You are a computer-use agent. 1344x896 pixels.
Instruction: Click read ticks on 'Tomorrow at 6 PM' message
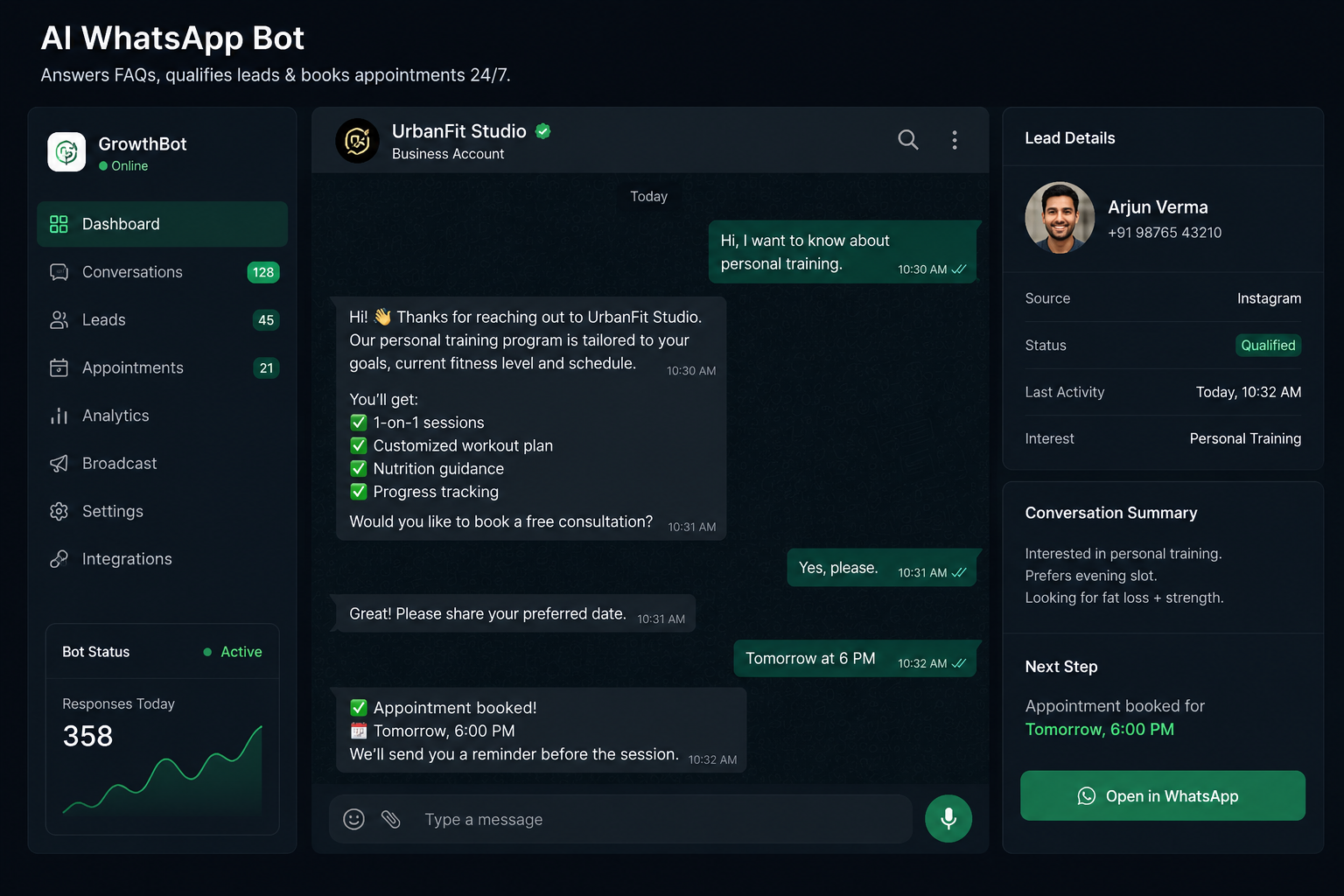point(959,663)
